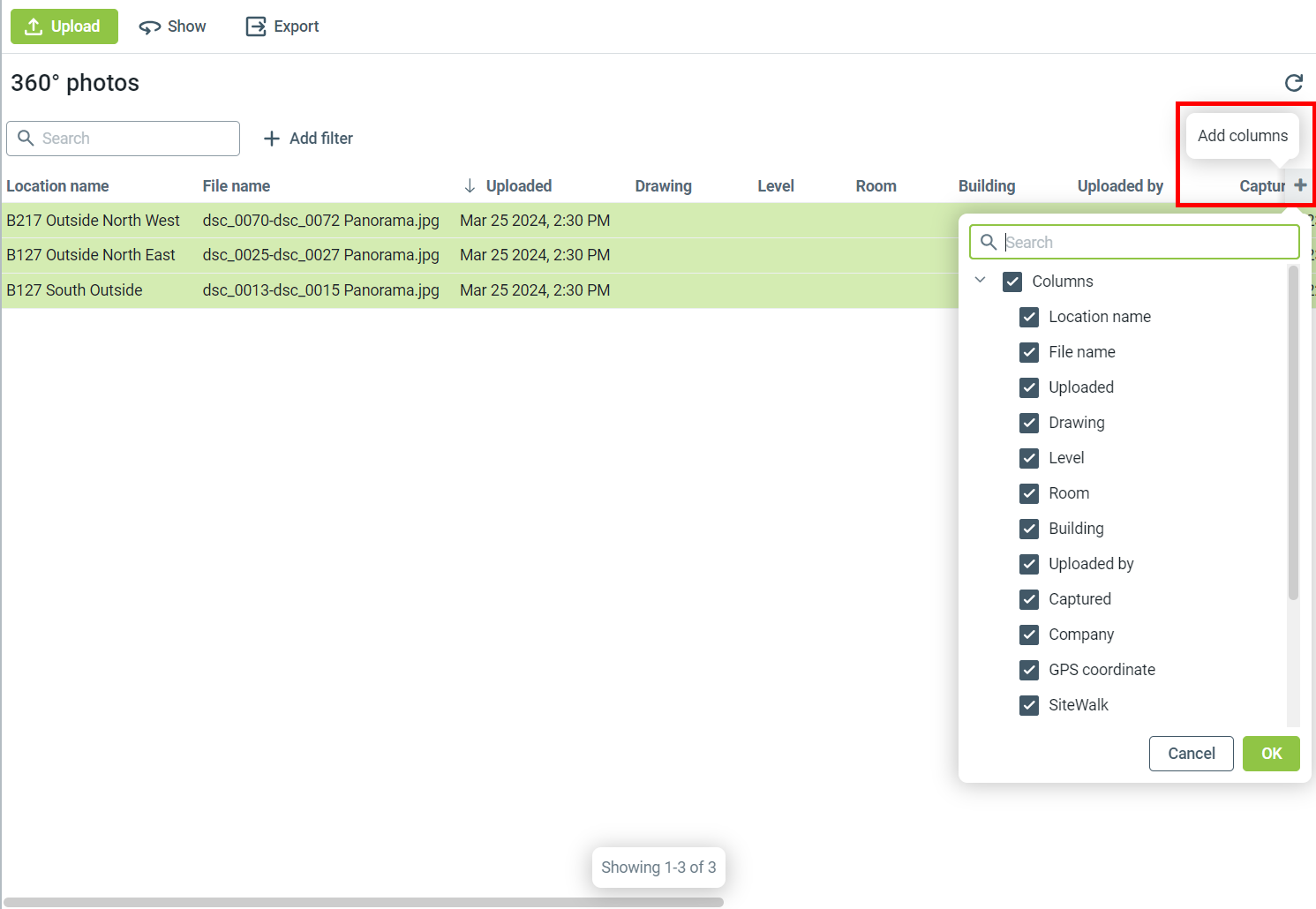Uncheck the Company column checkbox

(x=1029, y=635)
